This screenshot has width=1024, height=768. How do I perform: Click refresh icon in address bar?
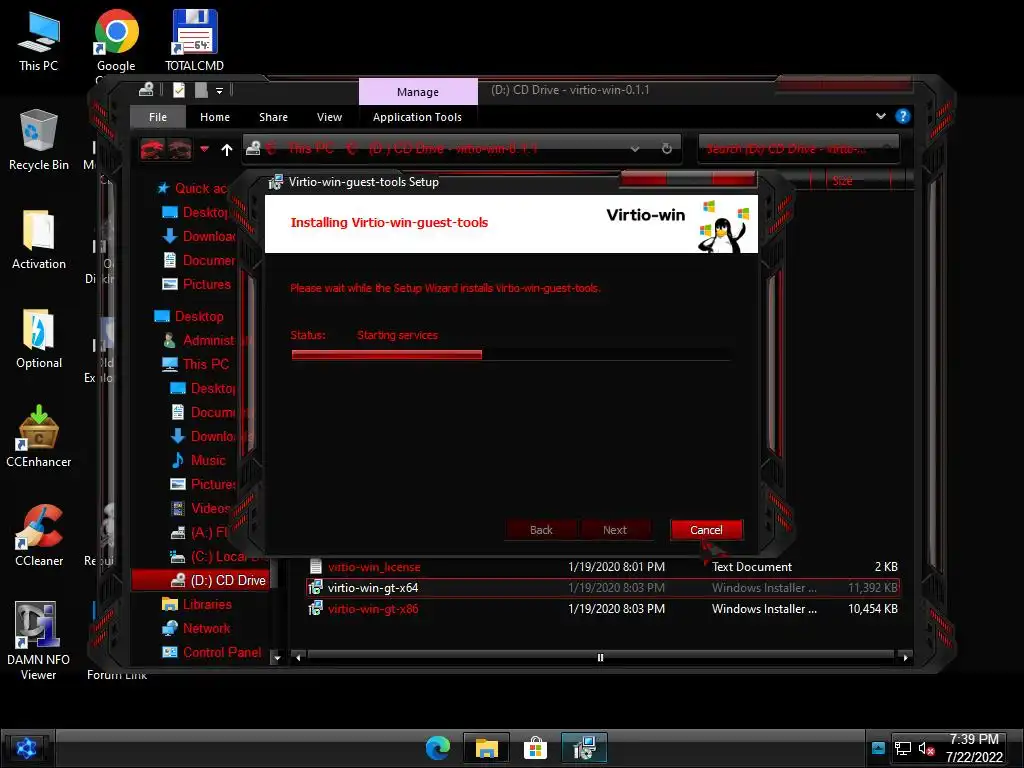tap(667, 149)
